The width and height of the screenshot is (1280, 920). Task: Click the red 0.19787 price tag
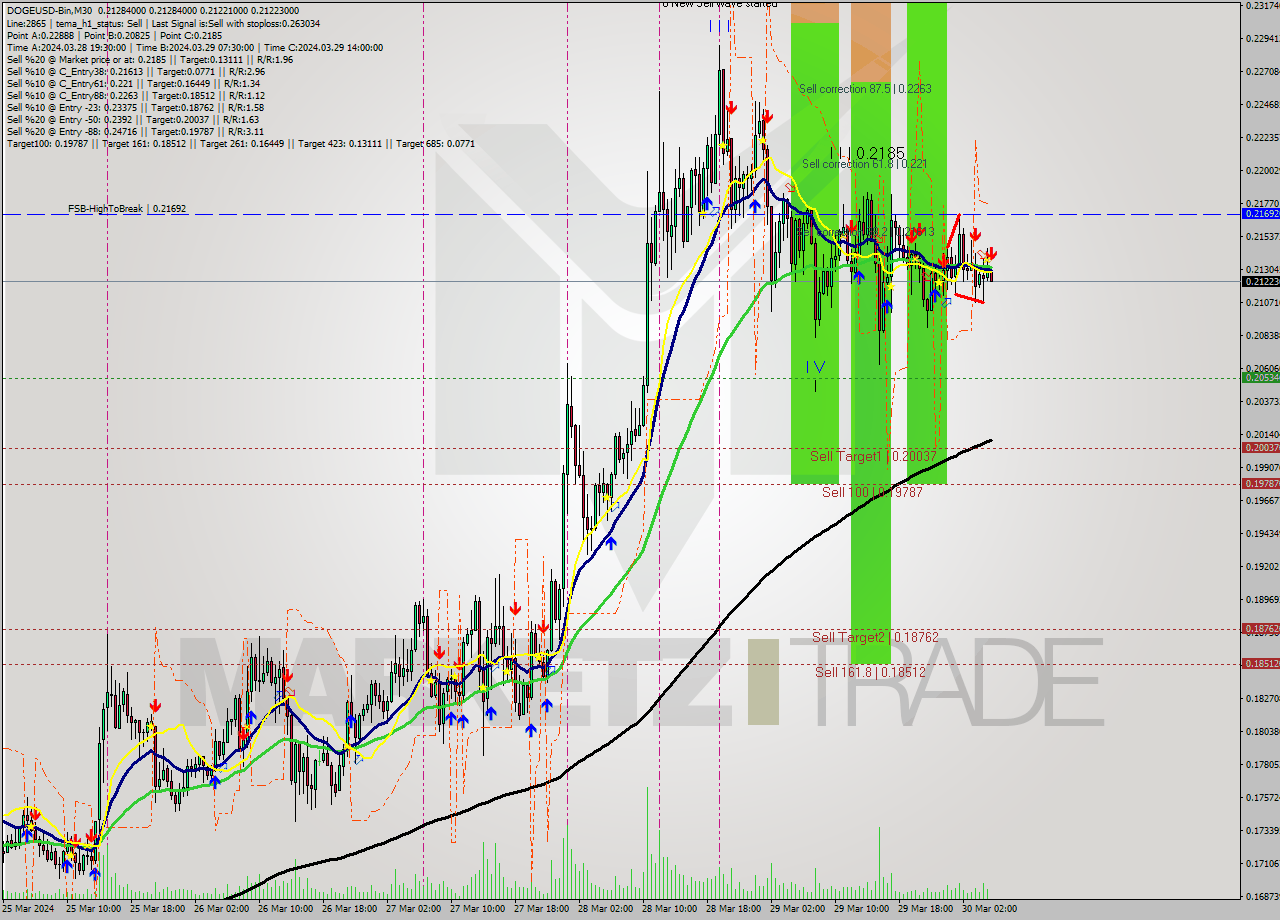(1260, 483)
